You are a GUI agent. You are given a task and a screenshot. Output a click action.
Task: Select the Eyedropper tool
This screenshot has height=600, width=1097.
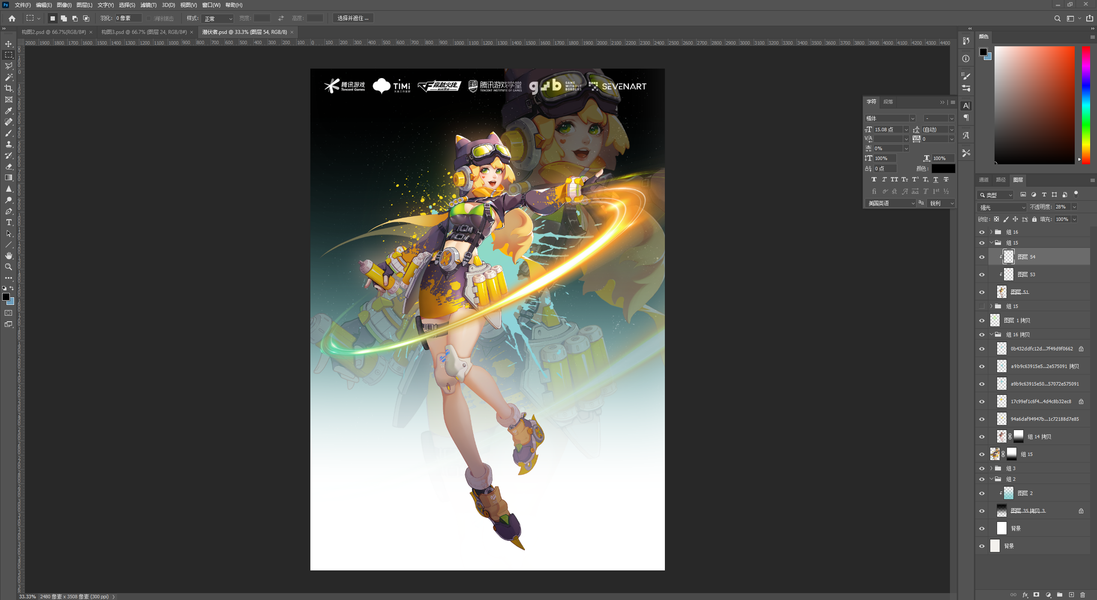(8, 110)
